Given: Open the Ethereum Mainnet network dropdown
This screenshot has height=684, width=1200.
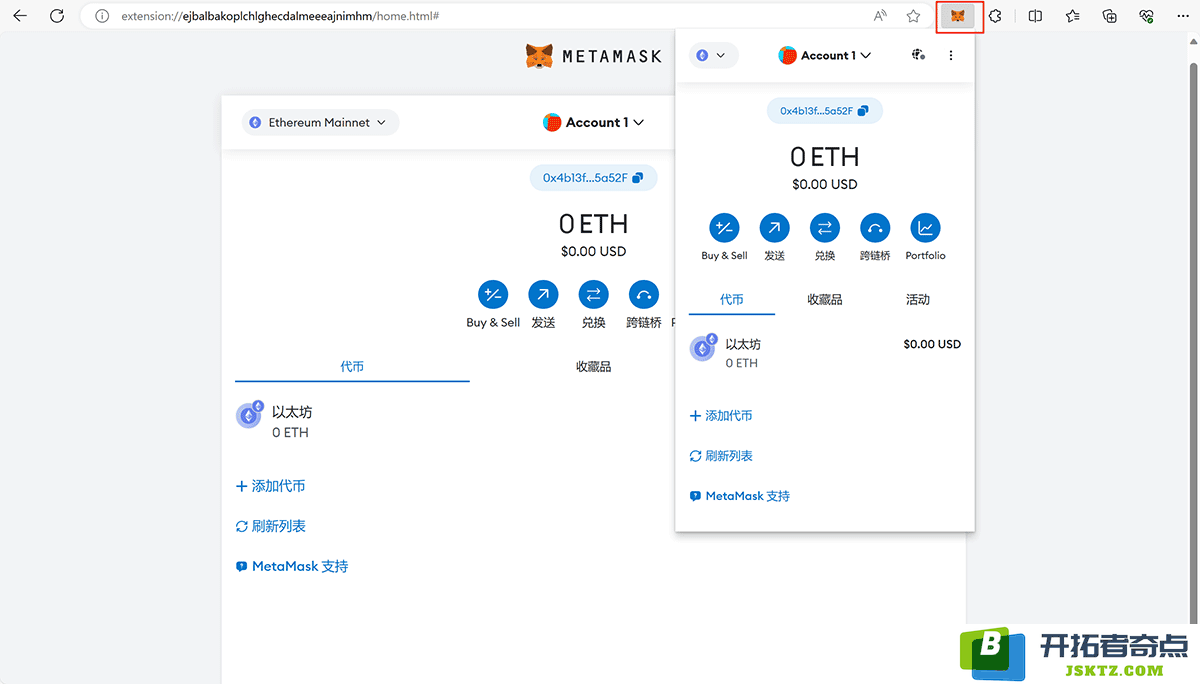Looking at the screenshot, I should click(320, 122).
